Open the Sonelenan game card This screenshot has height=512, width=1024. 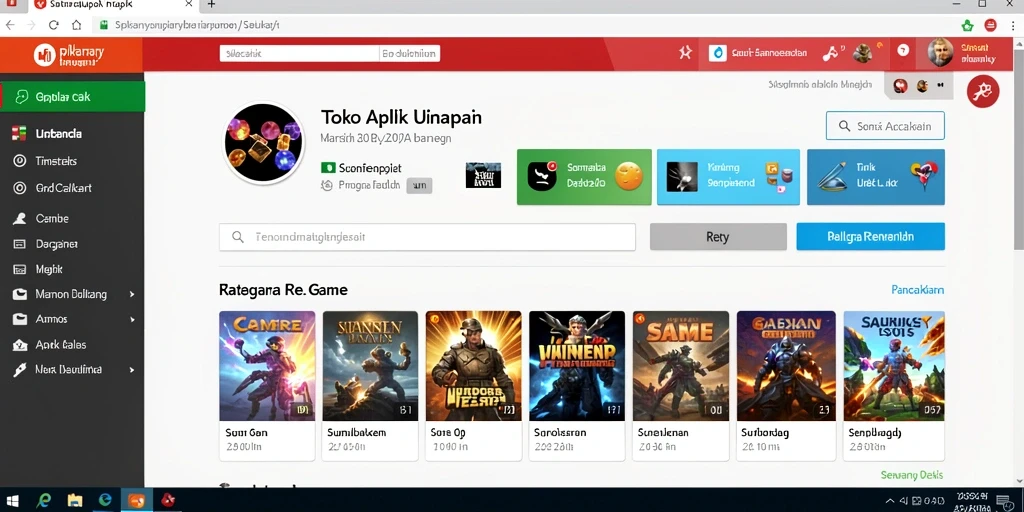click(x=681, y=386)
